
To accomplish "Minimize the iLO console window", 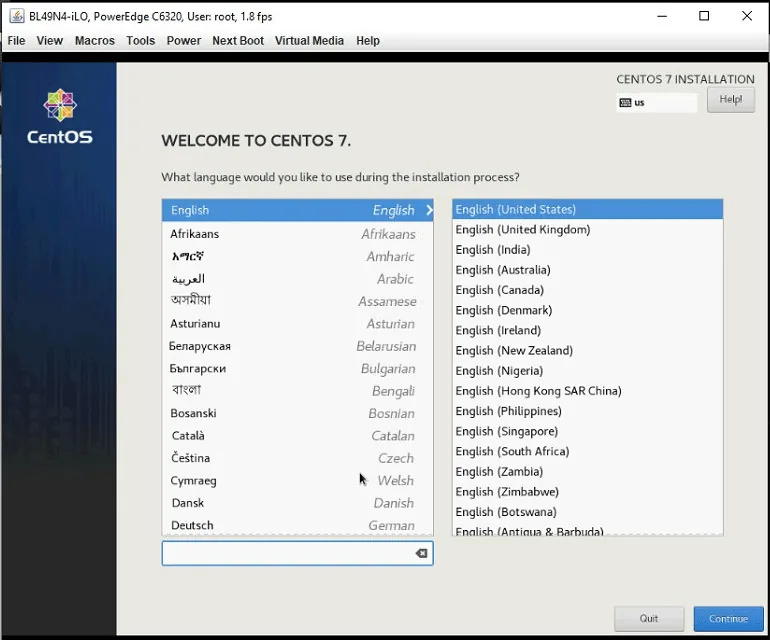I will [662, 16].
